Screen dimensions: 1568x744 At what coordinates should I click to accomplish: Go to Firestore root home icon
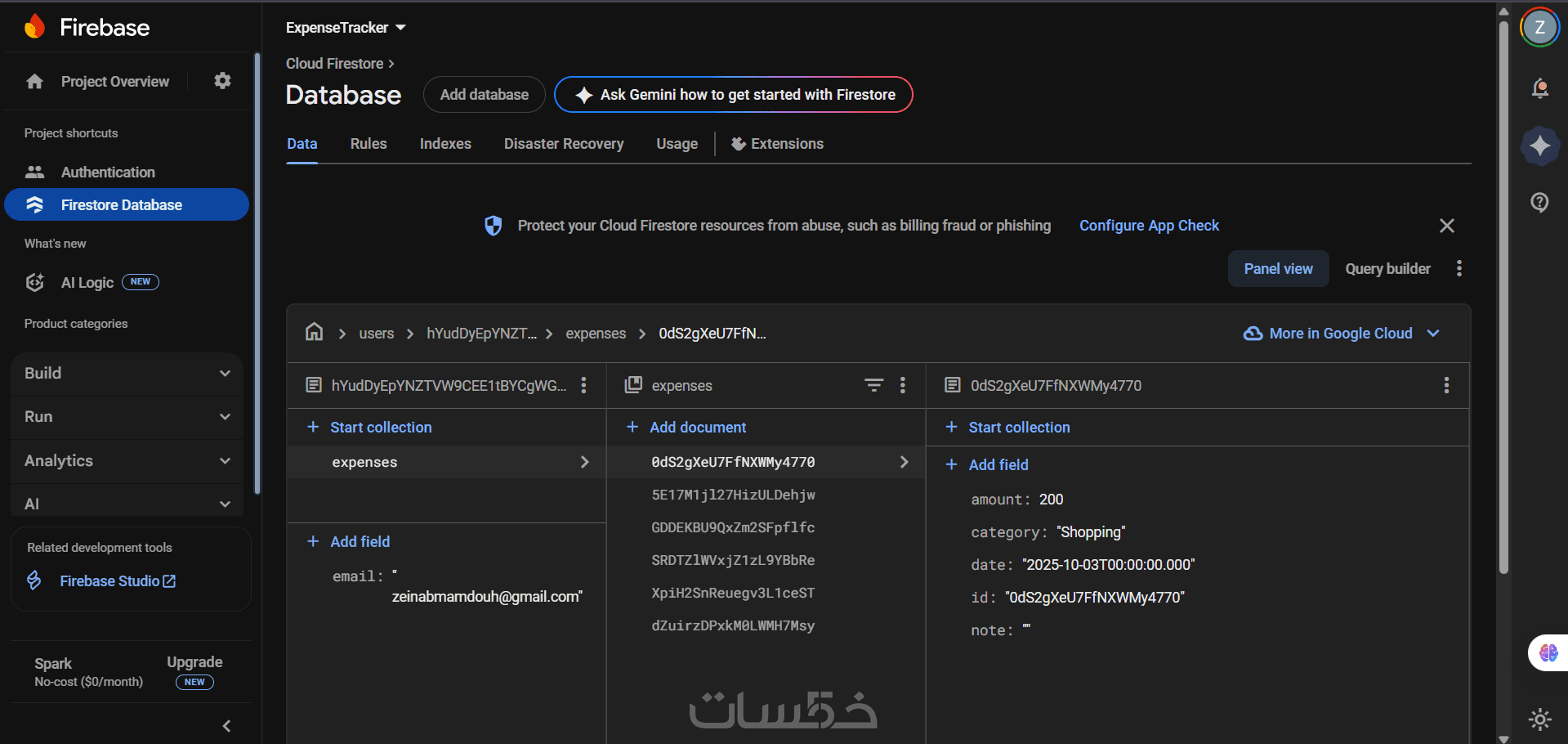[x=314, y=333]
